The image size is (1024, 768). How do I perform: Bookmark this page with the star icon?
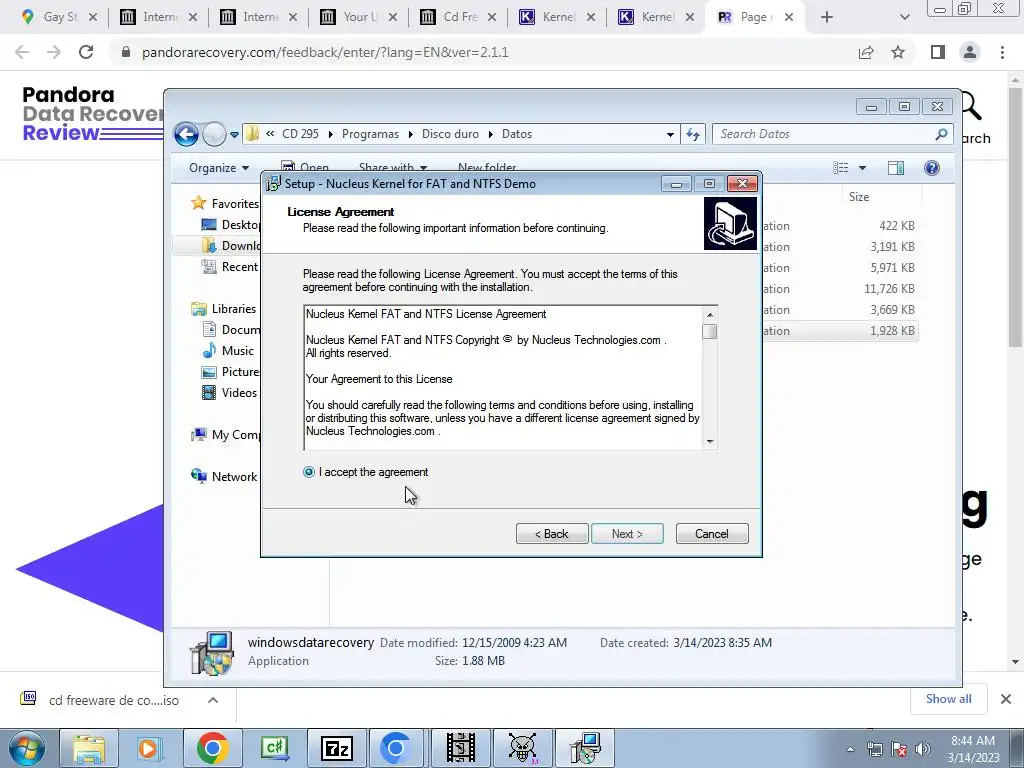click(x=898, y=52)
